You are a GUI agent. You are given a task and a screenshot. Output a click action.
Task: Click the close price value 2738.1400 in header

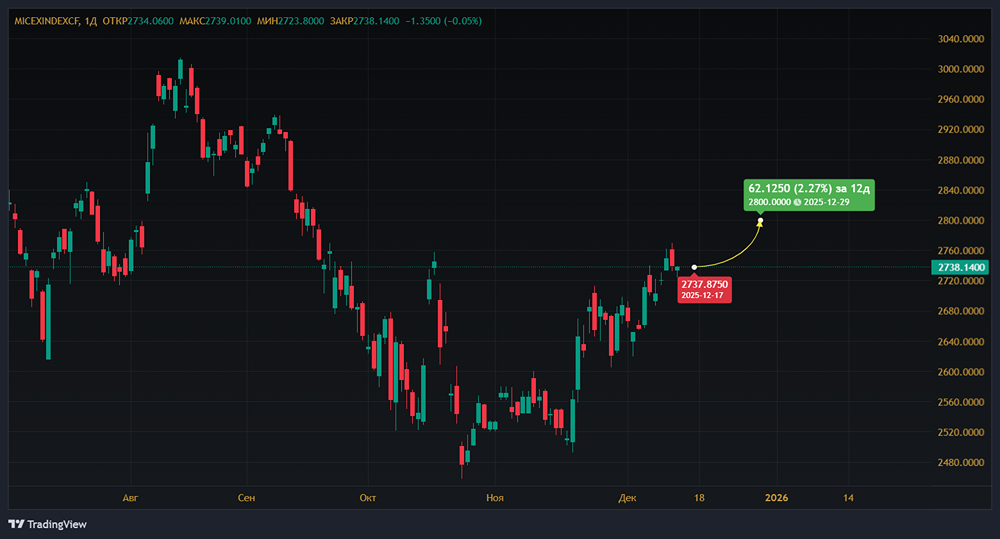[x=376, y=21]
